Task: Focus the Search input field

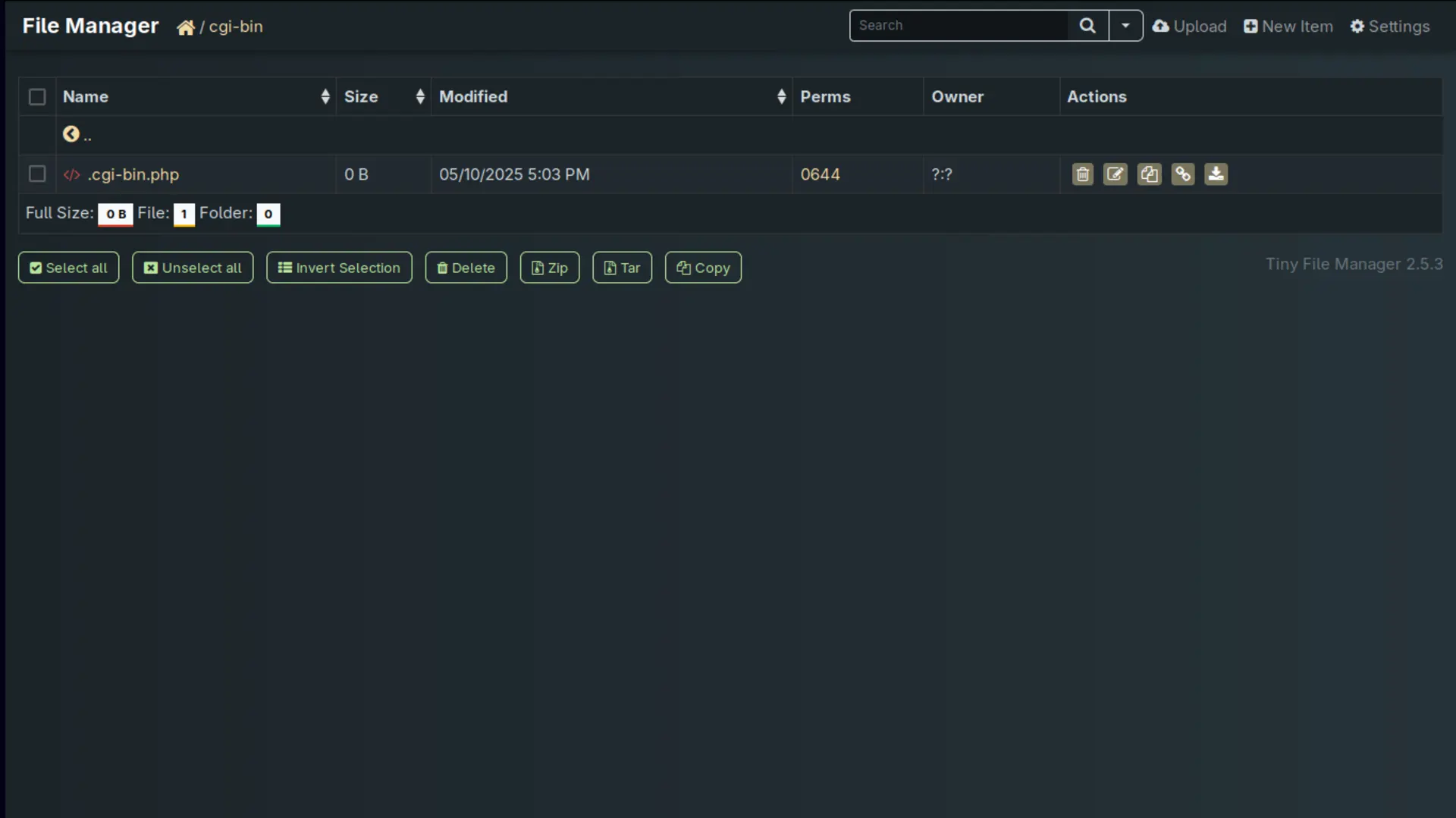Action: [x=959, y=26]
